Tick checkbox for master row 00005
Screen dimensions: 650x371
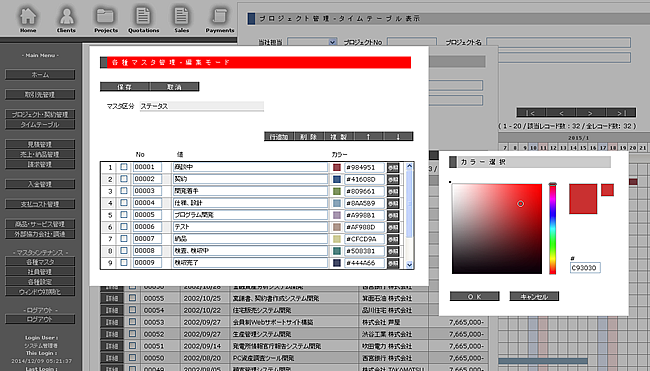[x=124, y=215]
